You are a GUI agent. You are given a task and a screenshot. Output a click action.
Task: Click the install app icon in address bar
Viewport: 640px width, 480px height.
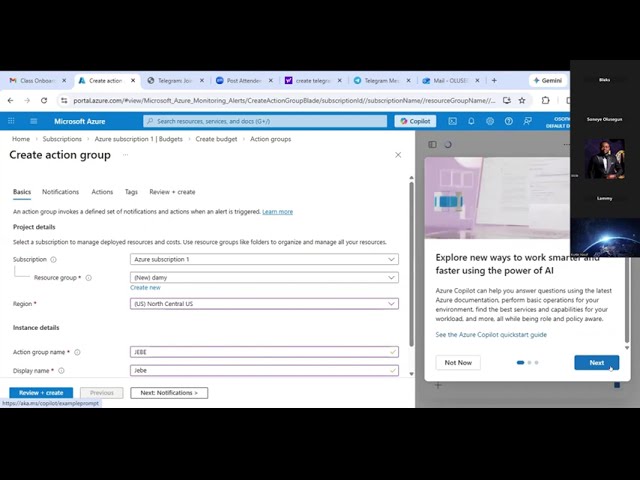pos(507,100)
